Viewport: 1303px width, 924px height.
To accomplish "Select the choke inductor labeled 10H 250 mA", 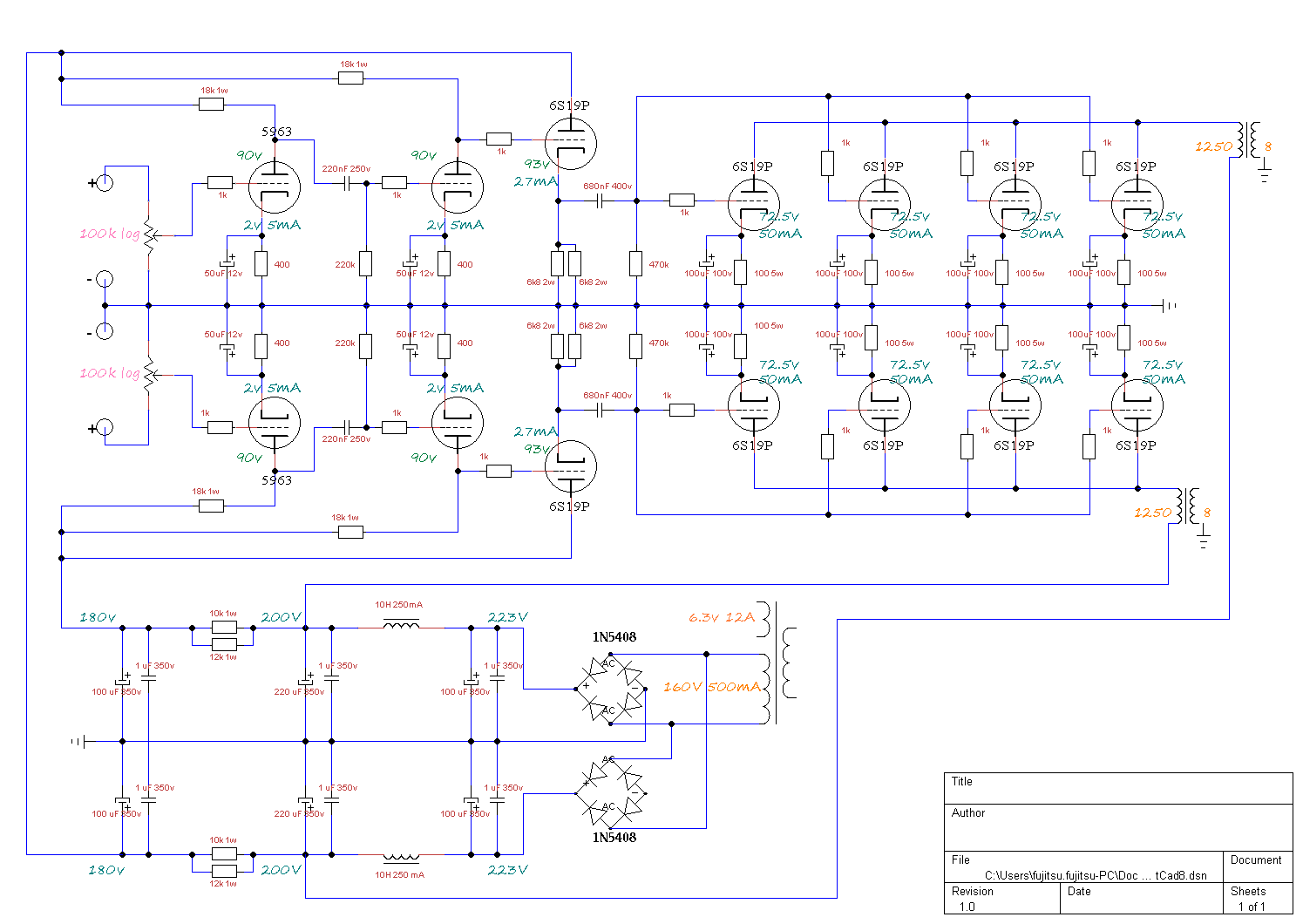I will [x=401, y=857].
